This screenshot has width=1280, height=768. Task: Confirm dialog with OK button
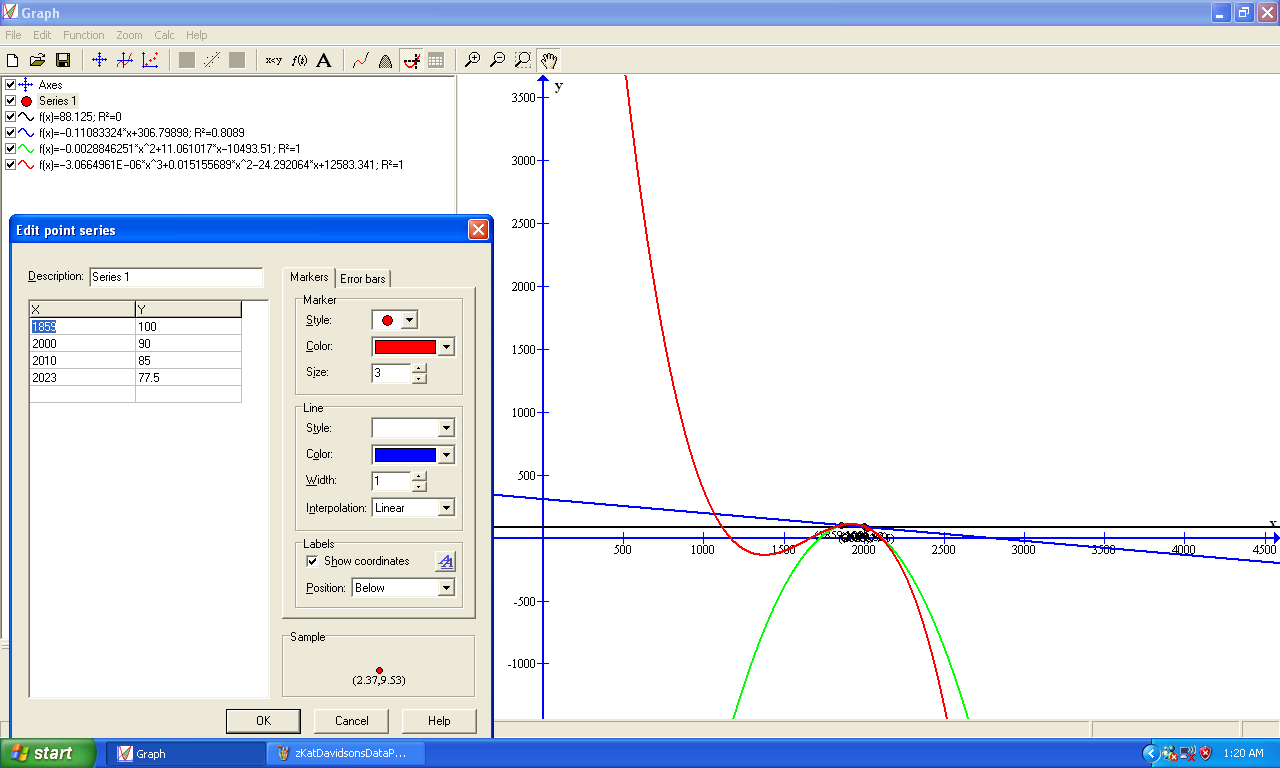click(263, 721)
